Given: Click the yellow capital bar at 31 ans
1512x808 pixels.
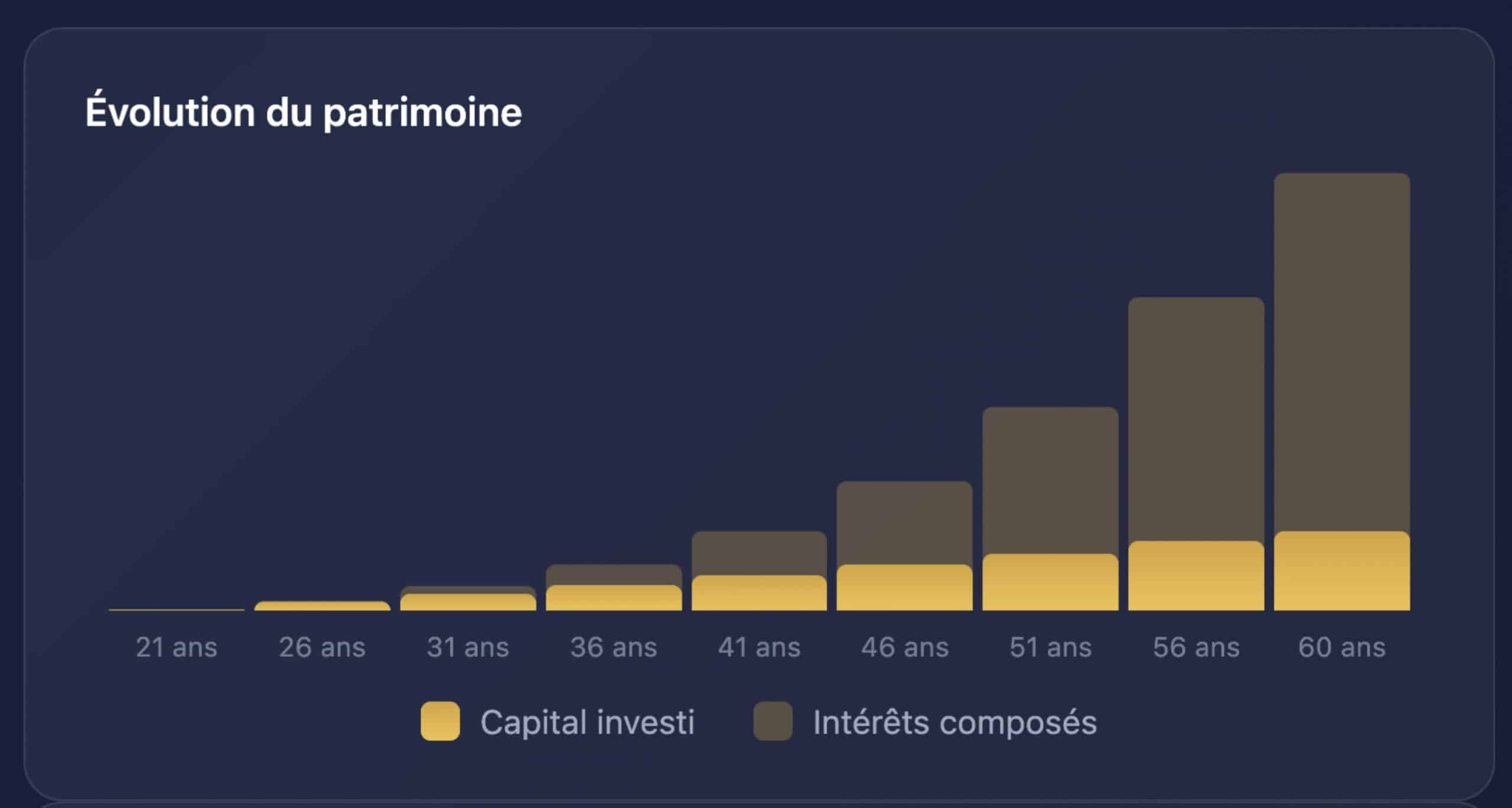Looking at the screenshot, I should (x=468, y=602).
